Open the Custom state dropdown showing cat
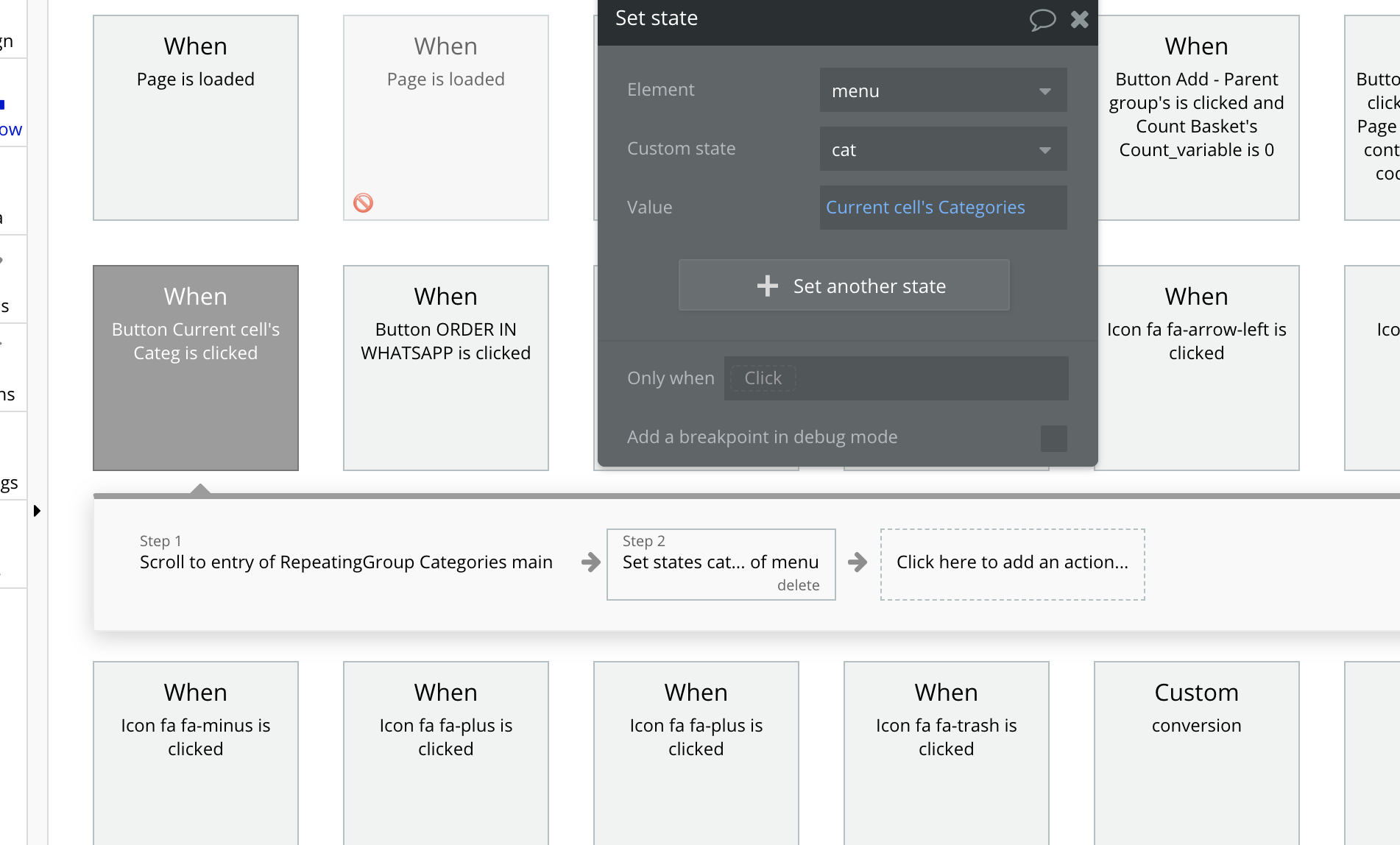This screenshot has height=845, width=1400. point(943,149)
